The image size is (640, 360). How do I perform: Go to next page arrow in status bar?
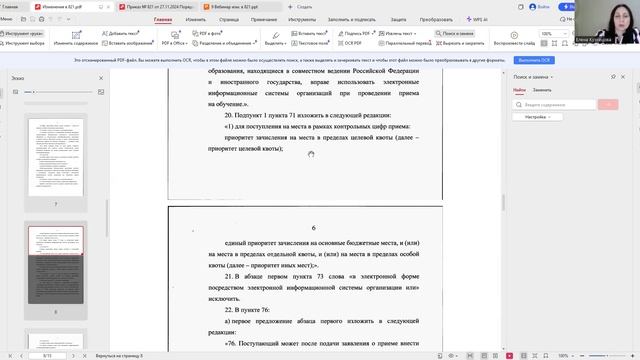[x=73, y=356]
